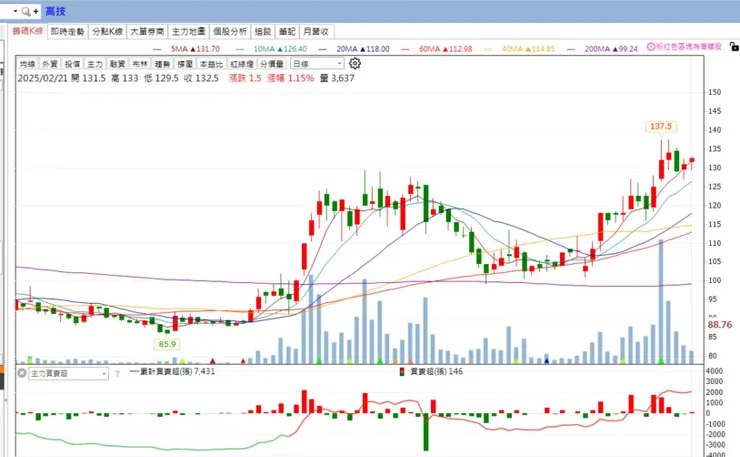Open the chart settings gear
The height and width of the screenshot is (457, 740).
355,63
